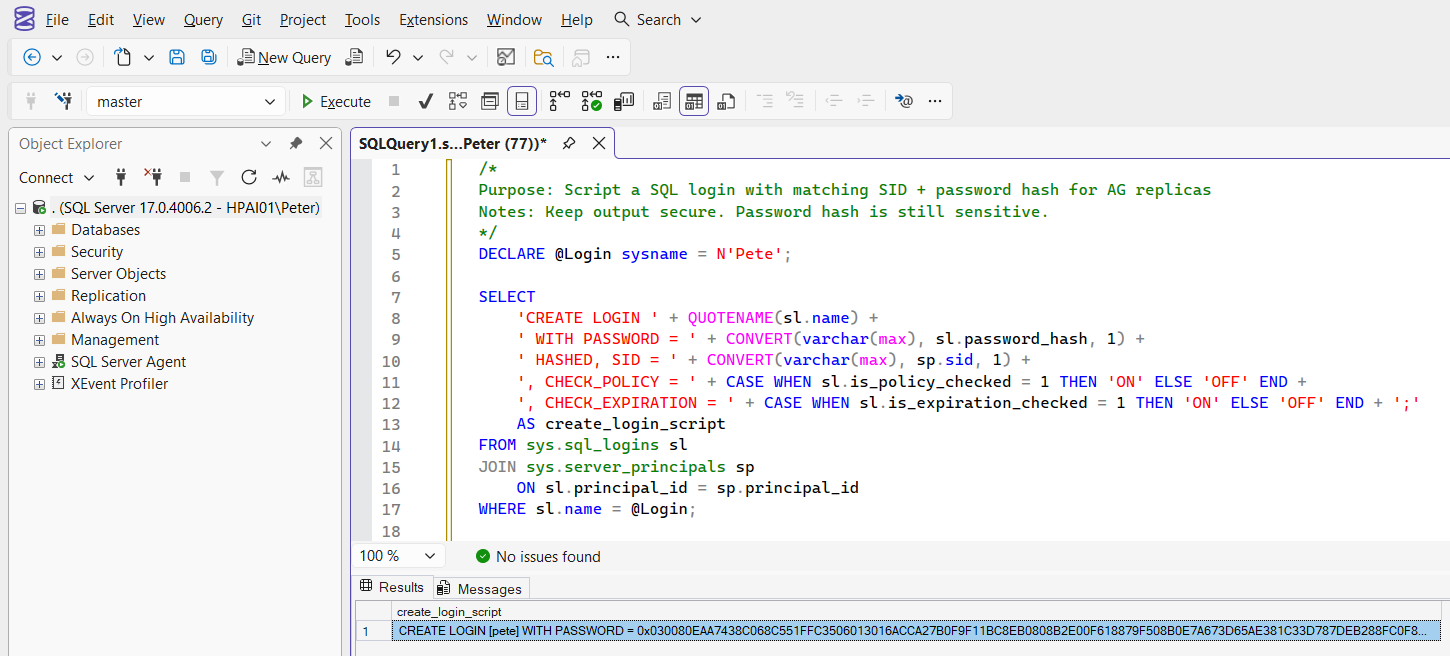
Task: Click the Save All icon
Action: tap(209, 57)
